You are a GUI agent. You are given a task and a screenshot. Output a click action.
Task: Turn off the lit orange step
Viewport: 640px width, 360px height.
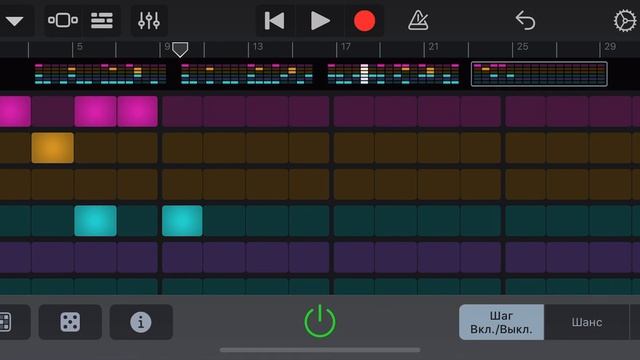click(x=53, y=148)
